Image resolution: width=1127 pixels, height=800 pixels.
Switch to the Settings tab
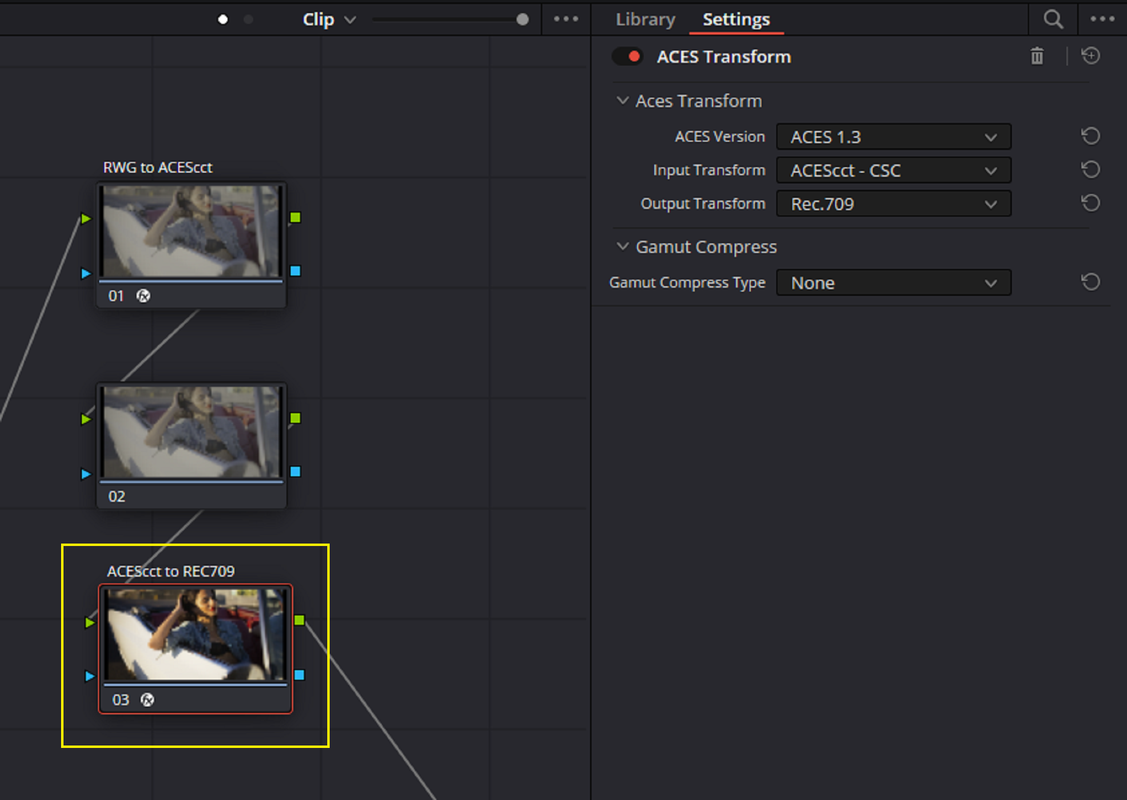[x=736, y=19]
